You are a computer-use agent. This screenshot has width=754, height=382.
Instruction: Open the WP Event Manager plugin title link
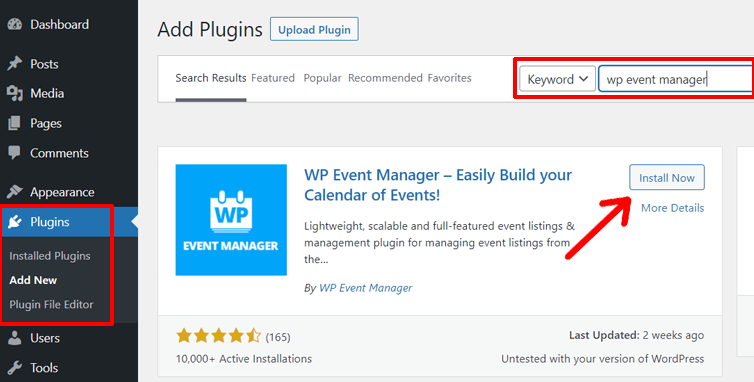(438, 185)
